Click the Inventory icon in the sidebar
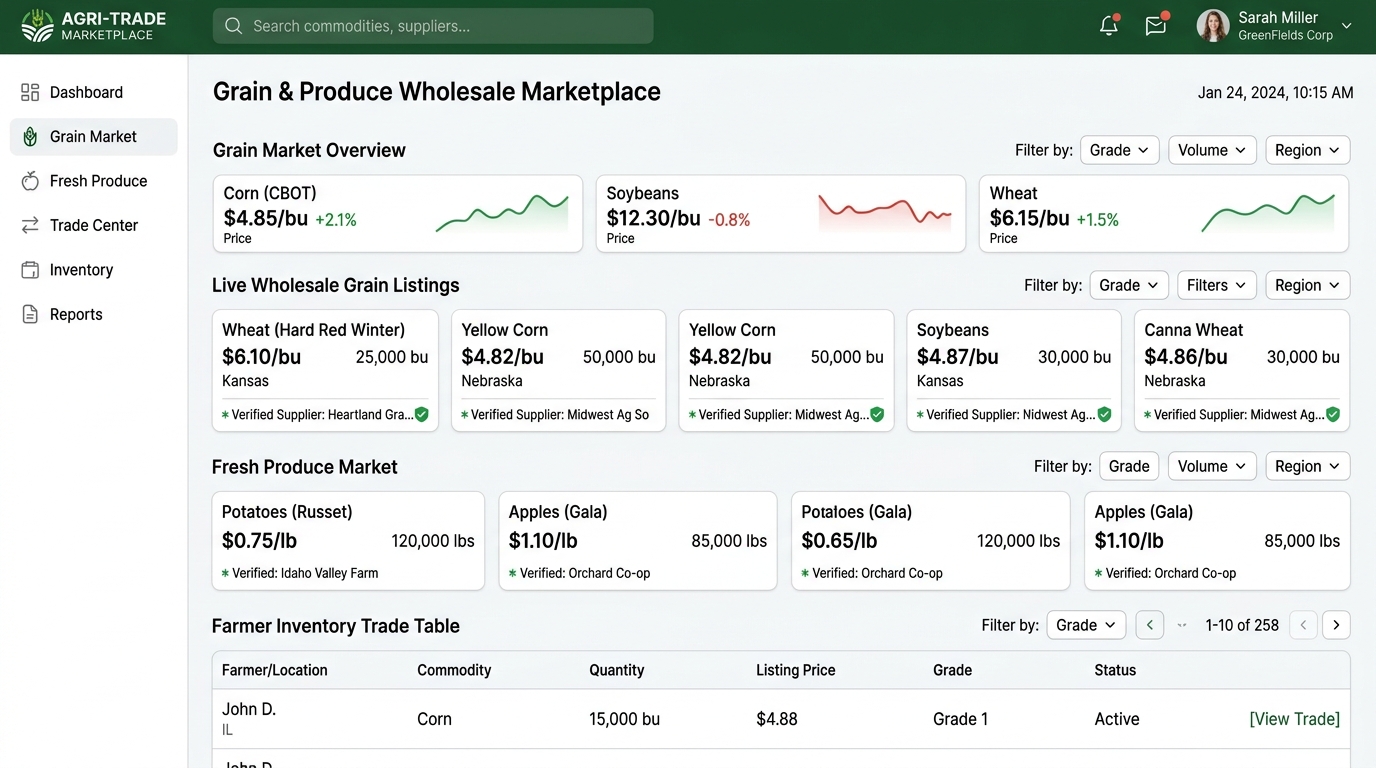Viewport: 1376px width, 768px height. [x=30, y=270]
